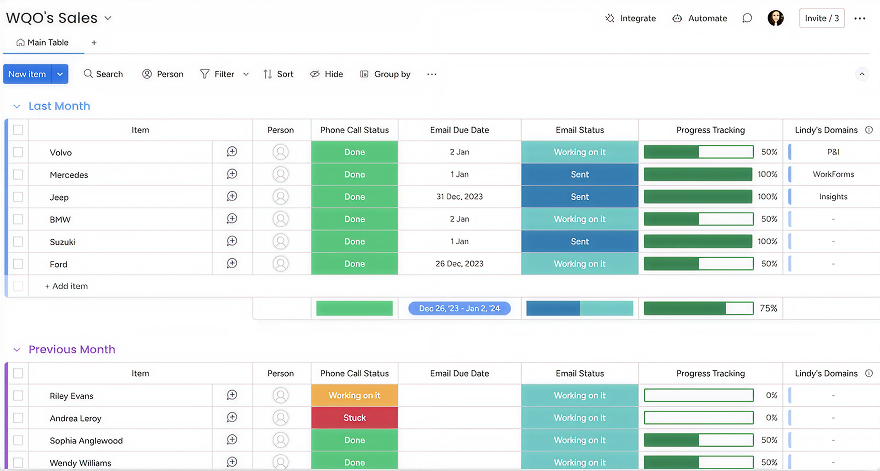
Task: Start conversation on Volvo row
Action: coord(232,152)
